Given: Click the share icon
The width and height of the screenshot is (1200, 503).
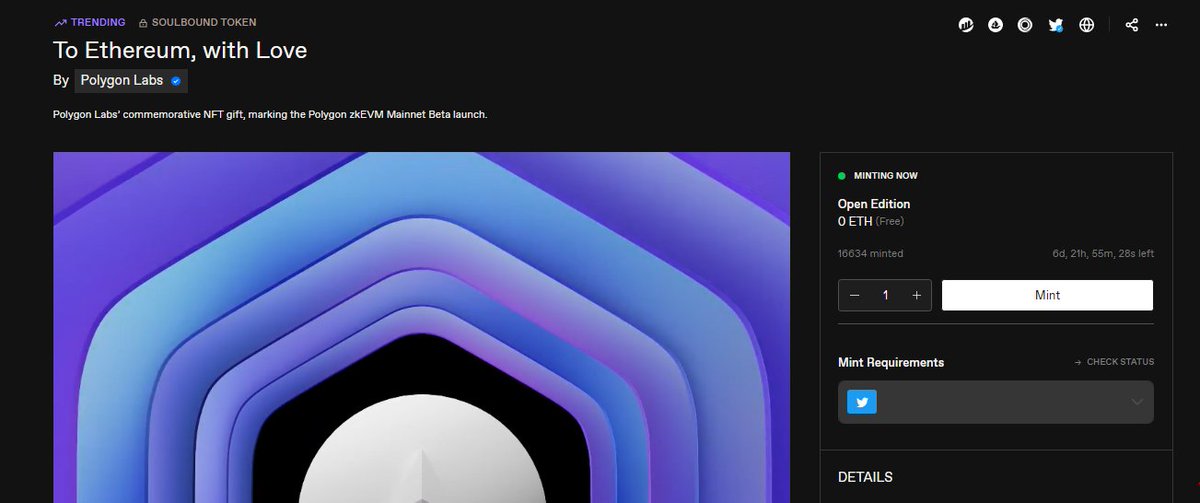Looking at the screenshot, I should click(1132, 25).
